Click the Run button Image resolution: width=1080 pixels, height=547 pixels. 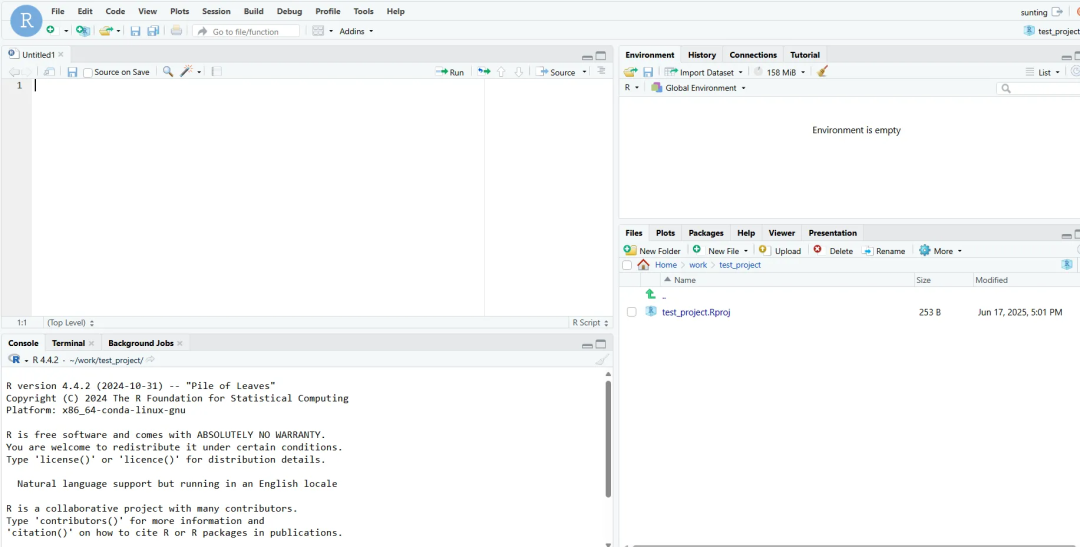(x=450, y=72)
